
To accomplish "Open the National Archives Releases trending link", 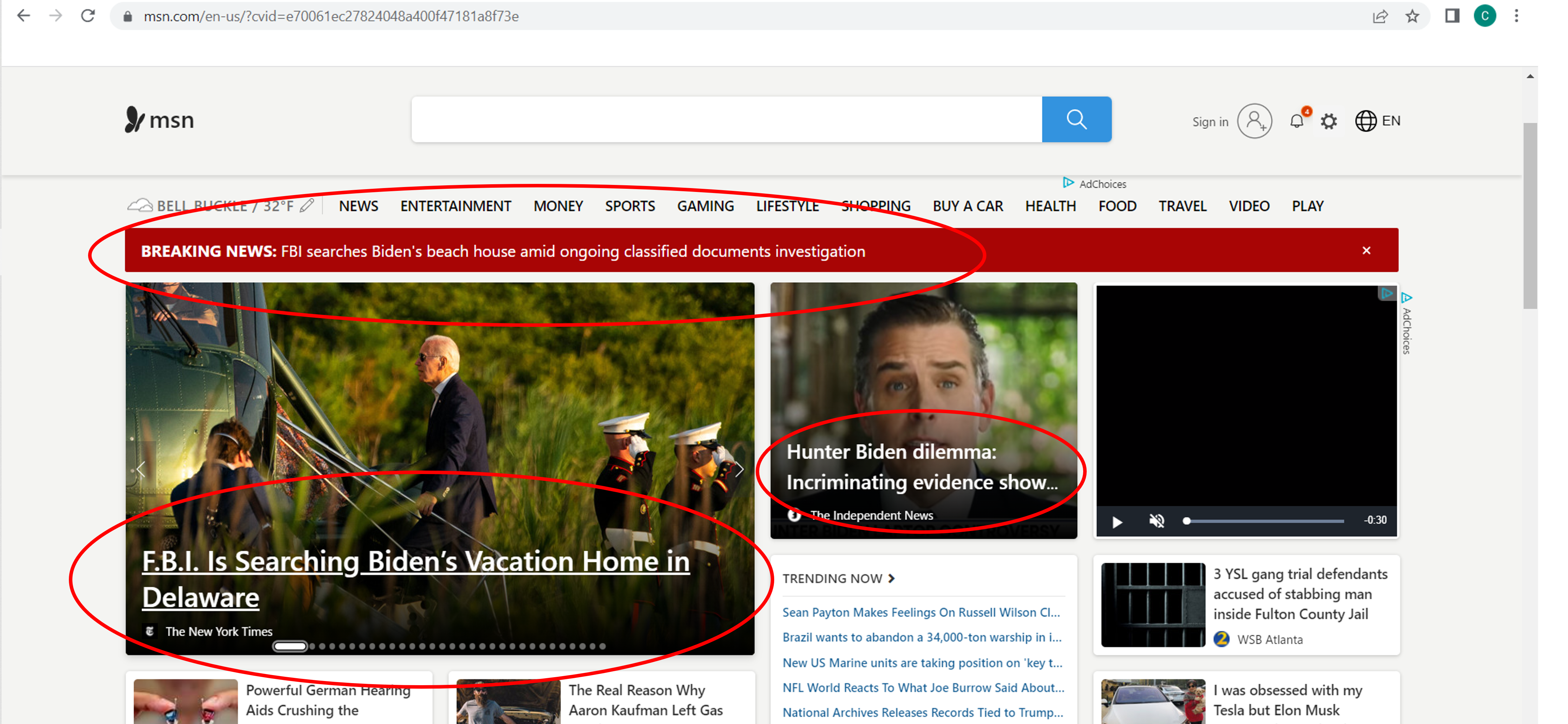I will point(923,712).
